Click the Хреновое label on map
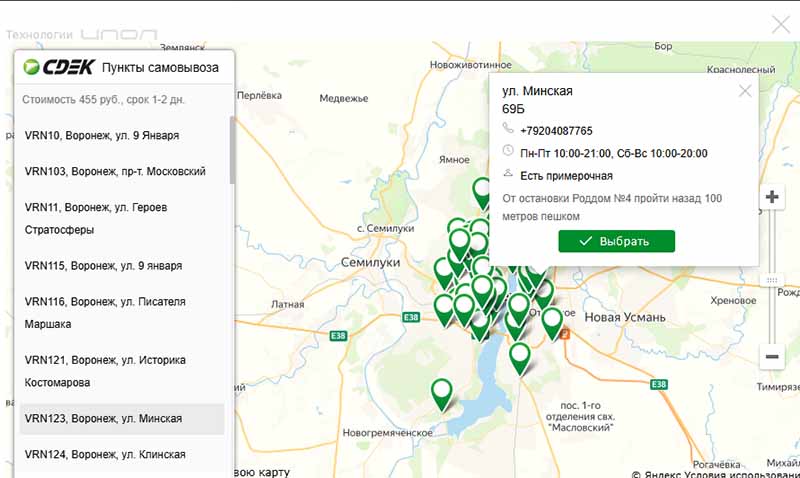 pos(733,300)
